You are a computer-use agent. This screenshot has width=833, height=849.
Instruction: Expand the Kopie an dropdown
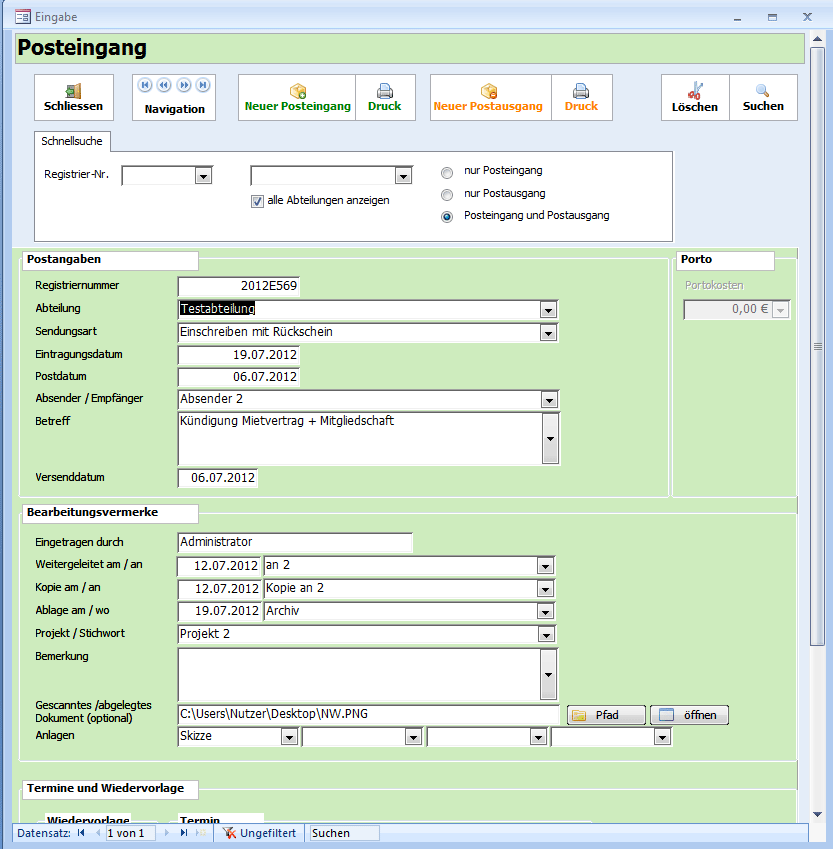tap(545, 589)
